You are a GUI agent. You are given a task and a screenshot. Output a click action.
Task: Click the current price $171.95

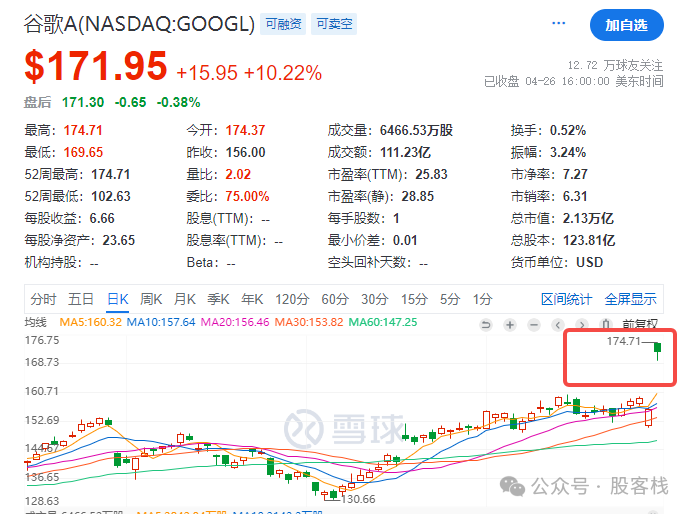[x=96, y=66]
